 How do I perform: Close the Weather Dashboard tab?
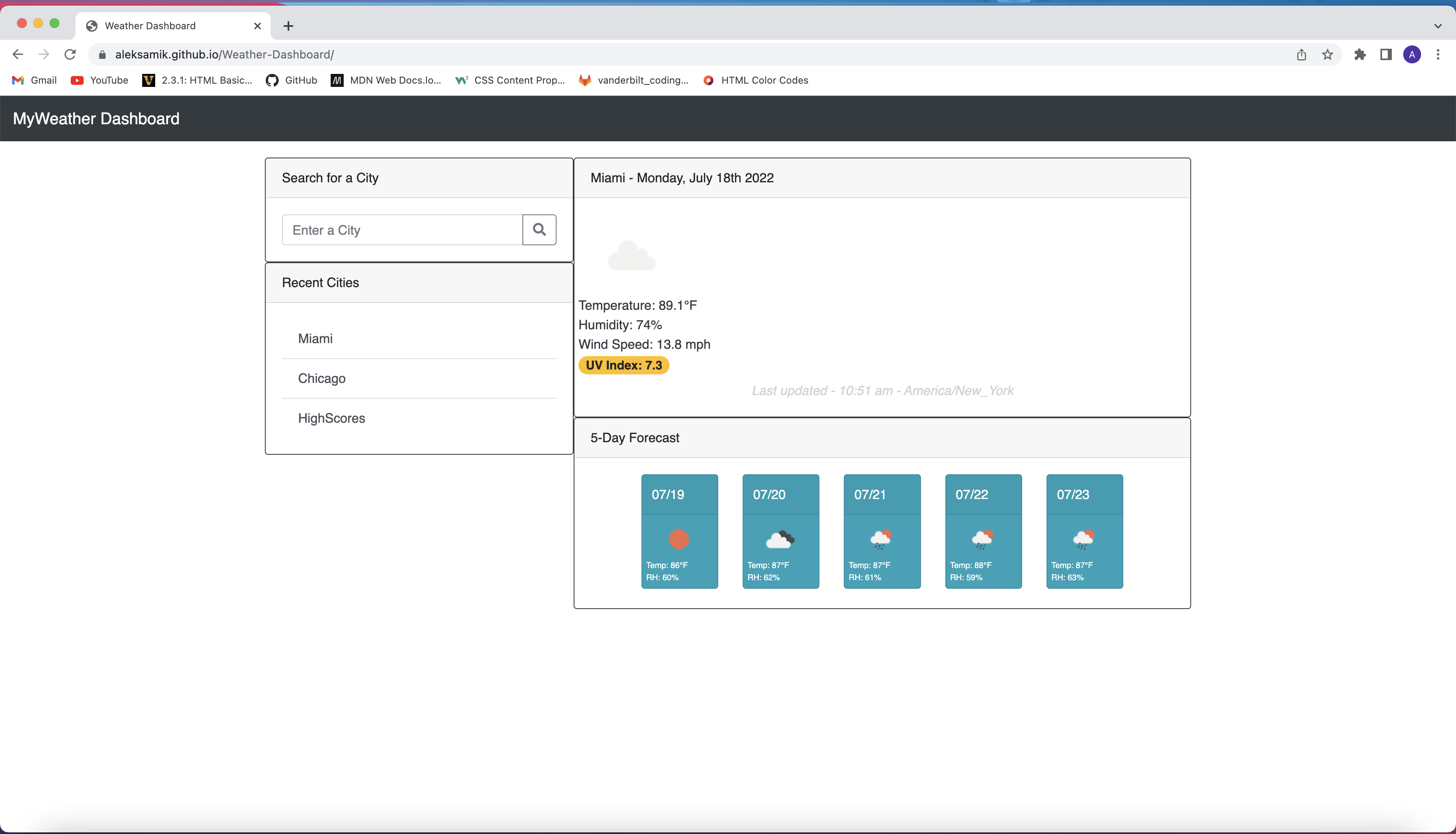(257, 26)
